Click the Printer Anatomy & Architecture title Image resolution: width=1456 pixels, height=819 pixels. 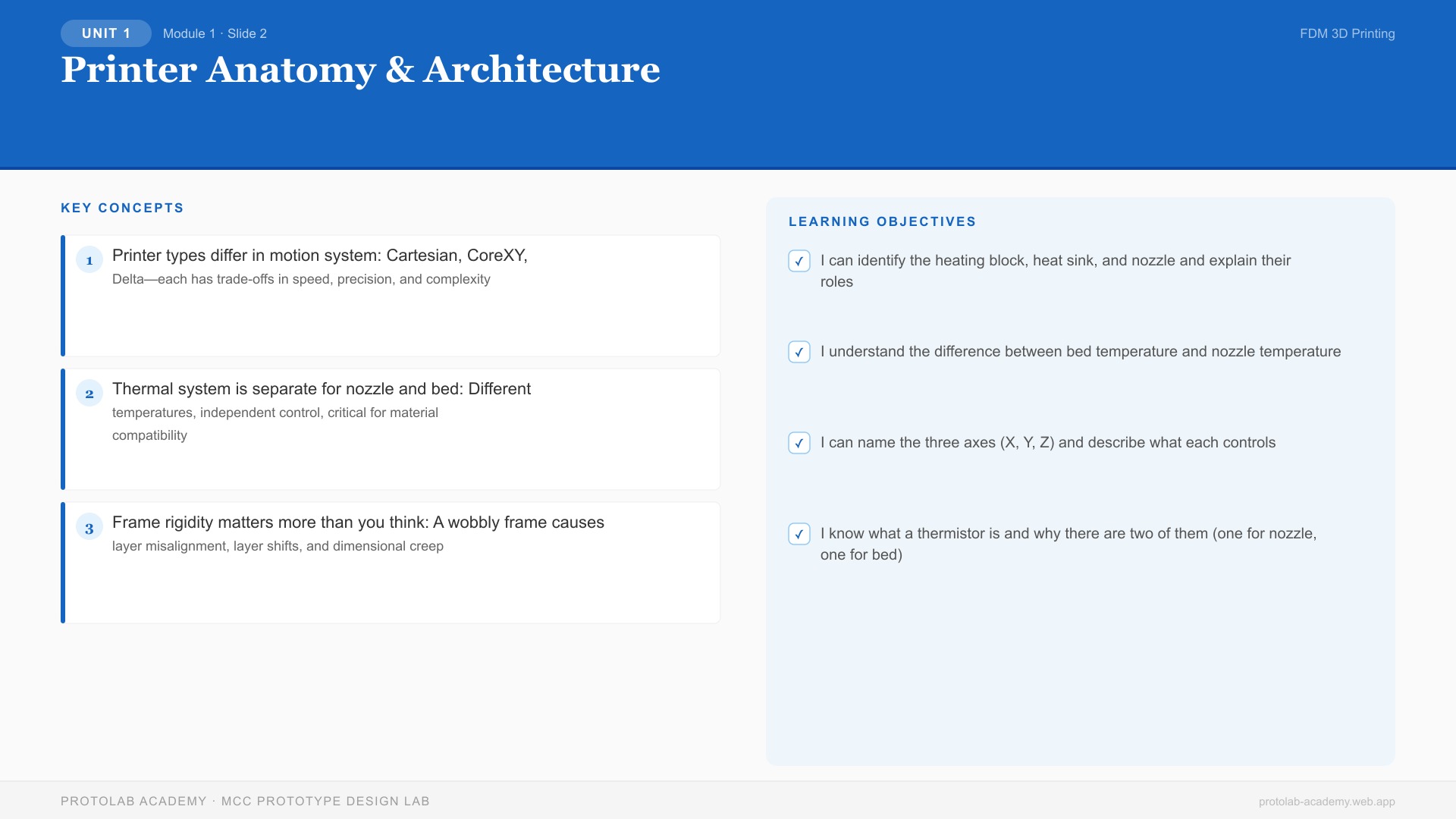[x=360, y=70]
